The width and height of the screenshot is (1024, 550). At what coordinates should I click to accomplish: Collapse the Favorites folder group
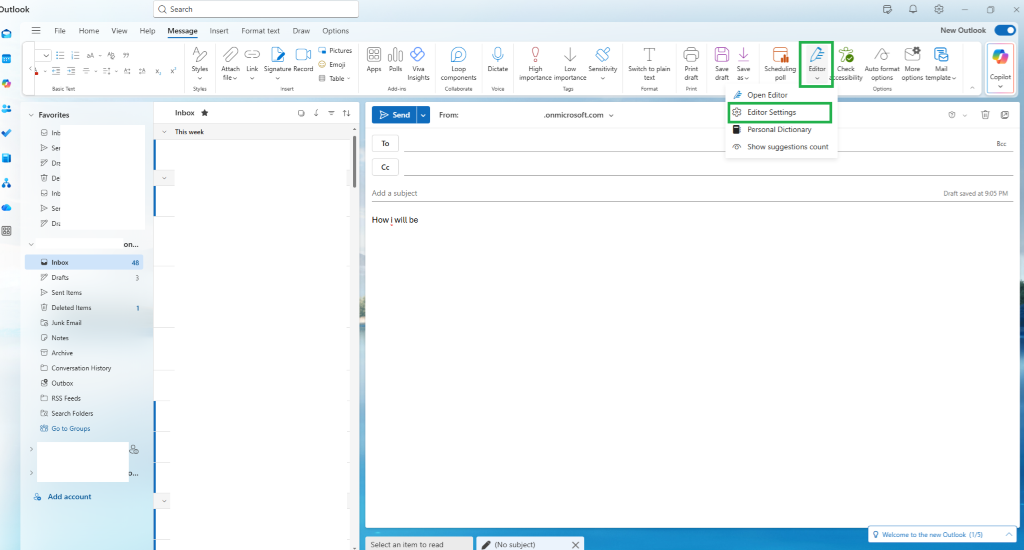coord(31,115)
